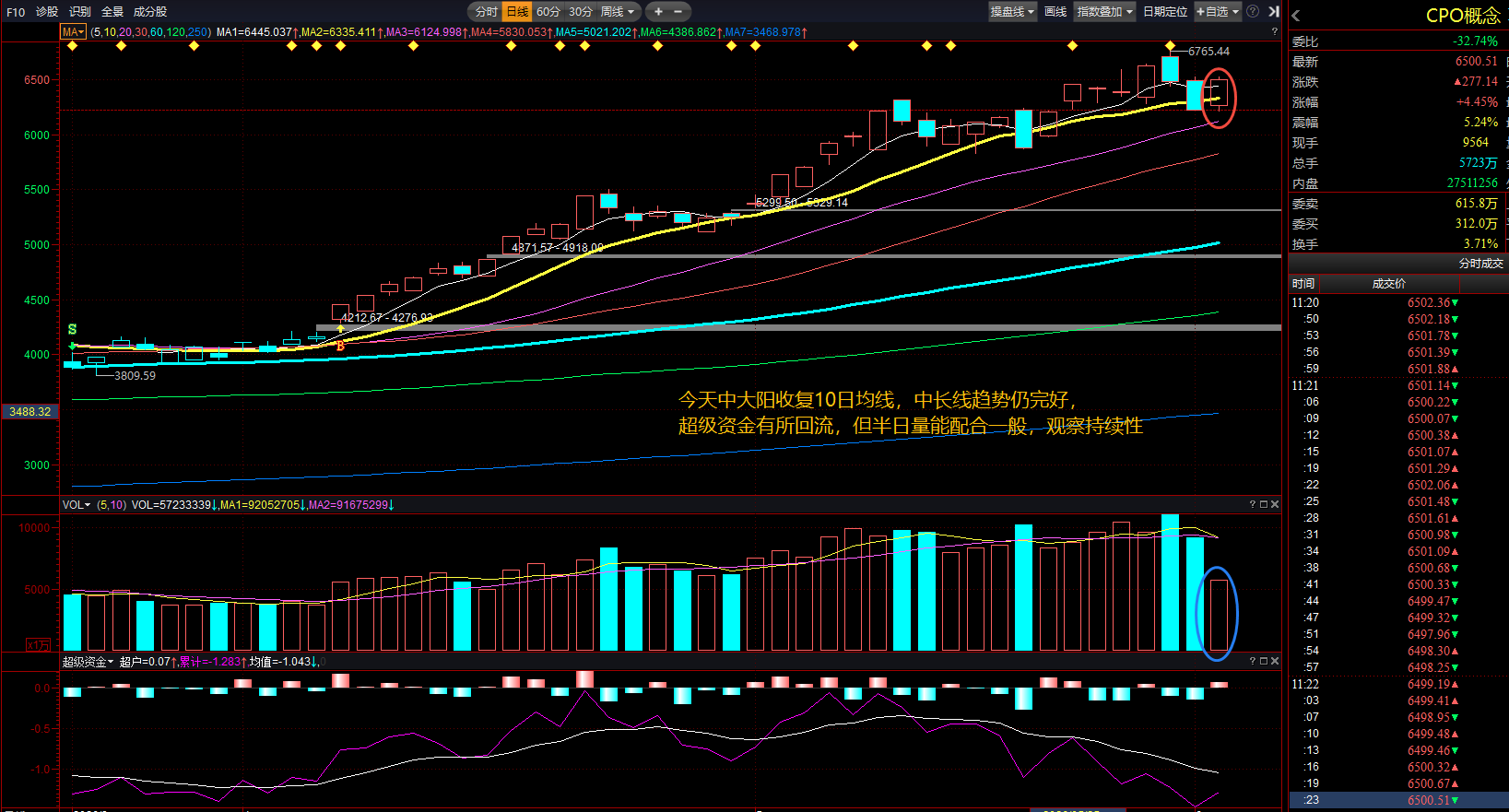Viewport: 1509px width, 812px height.
Task: Click the MA7=3468.978 blue legend value
Action: (x=765, y=32)
